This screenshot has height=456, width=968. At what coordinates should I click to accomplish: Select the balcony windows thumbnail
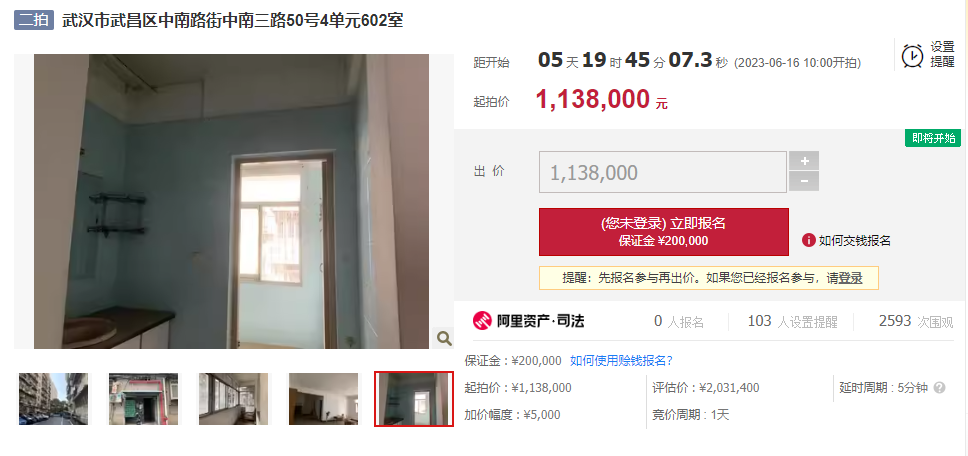(233, 399)
